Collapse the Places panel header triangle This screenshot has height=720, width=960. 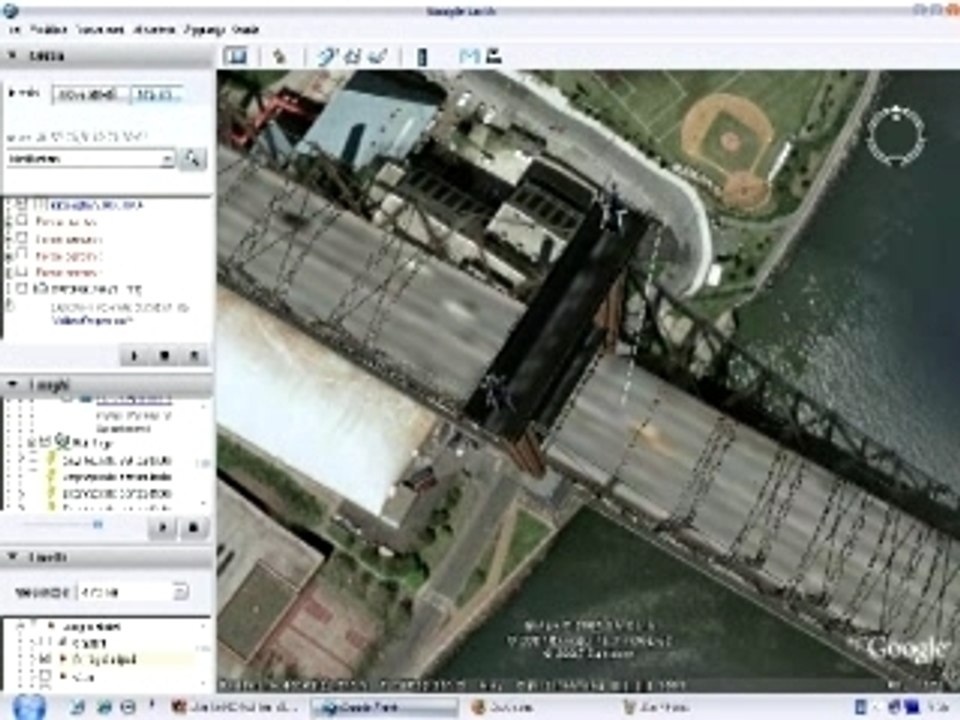(12, 384)
